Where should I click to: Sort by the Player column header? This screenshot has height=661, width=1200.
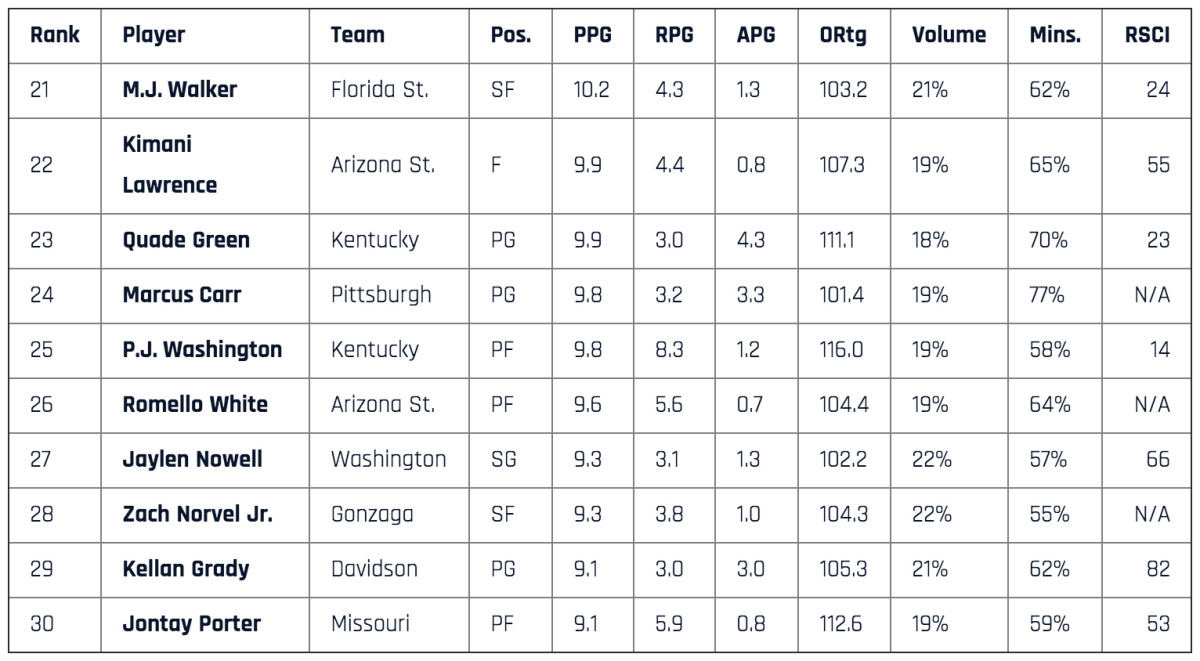(x=154, y=35)
